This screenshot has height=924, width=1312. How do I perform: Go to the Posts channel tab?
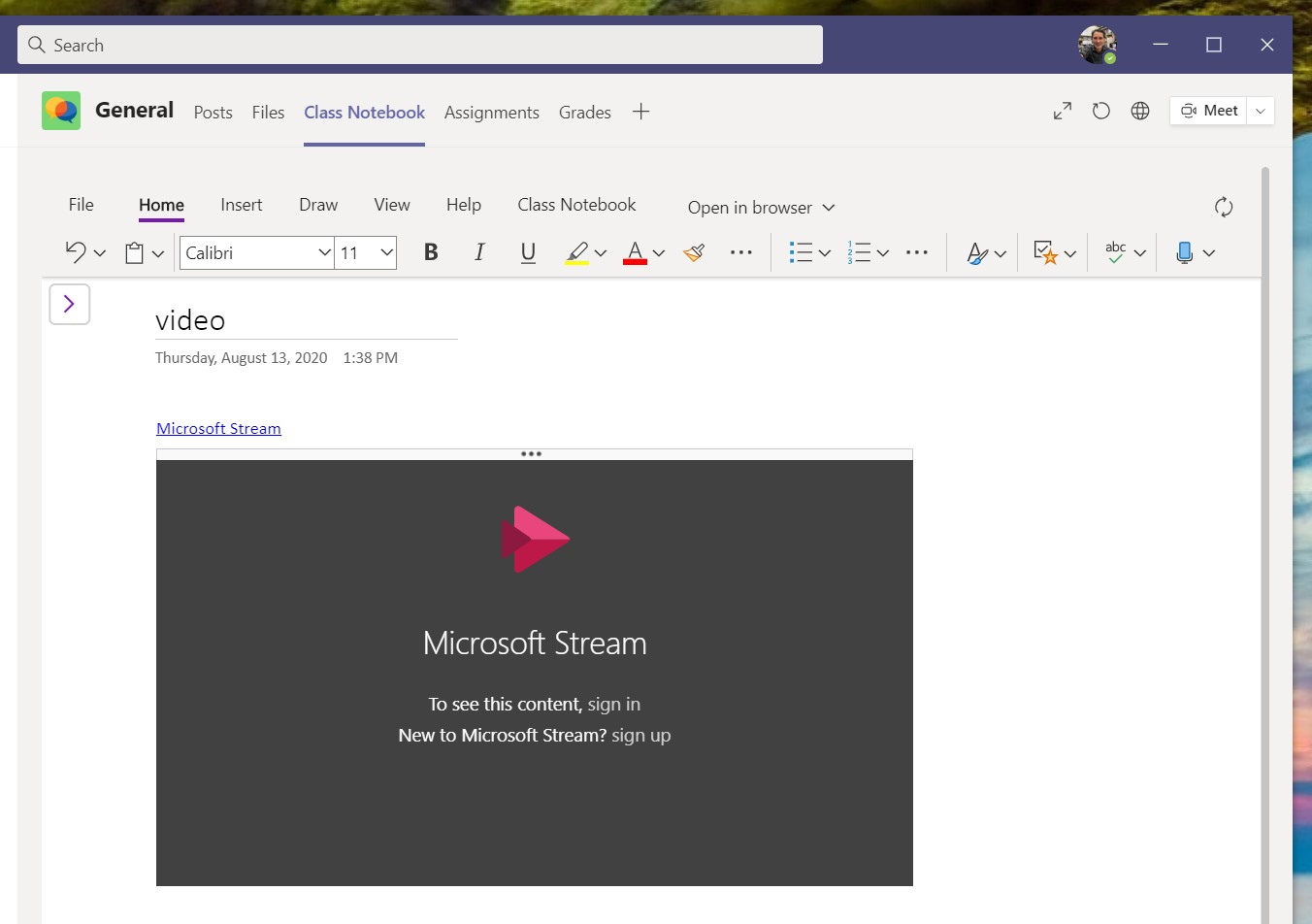(213, 113)
